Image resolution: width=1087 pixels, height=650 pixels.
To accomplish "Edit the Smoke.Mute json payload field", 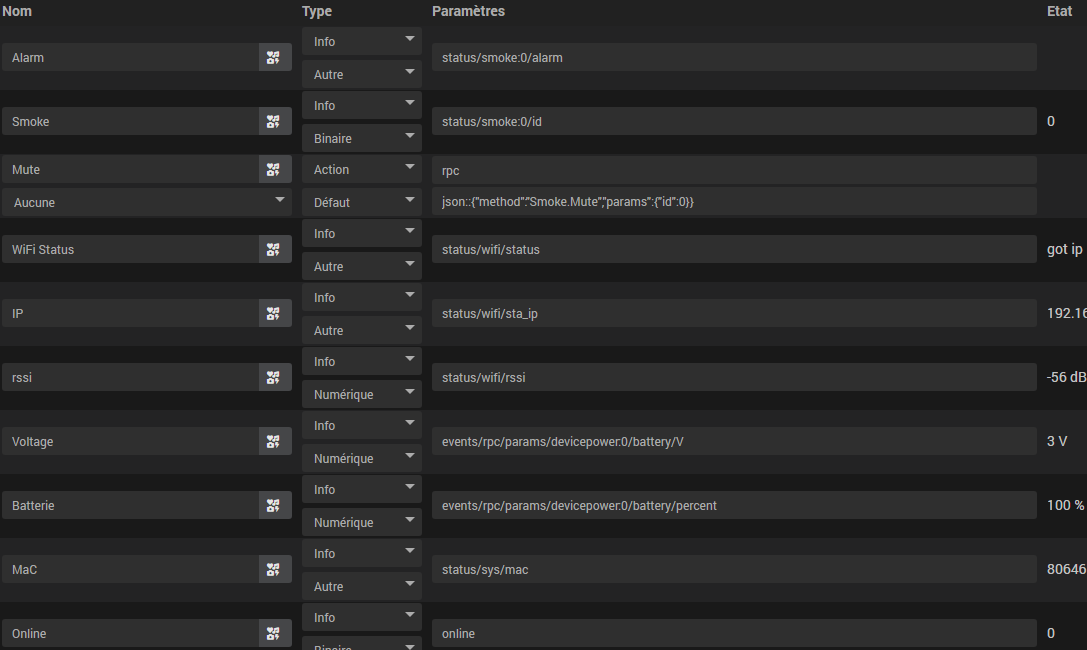I will [x=734, y=202].
